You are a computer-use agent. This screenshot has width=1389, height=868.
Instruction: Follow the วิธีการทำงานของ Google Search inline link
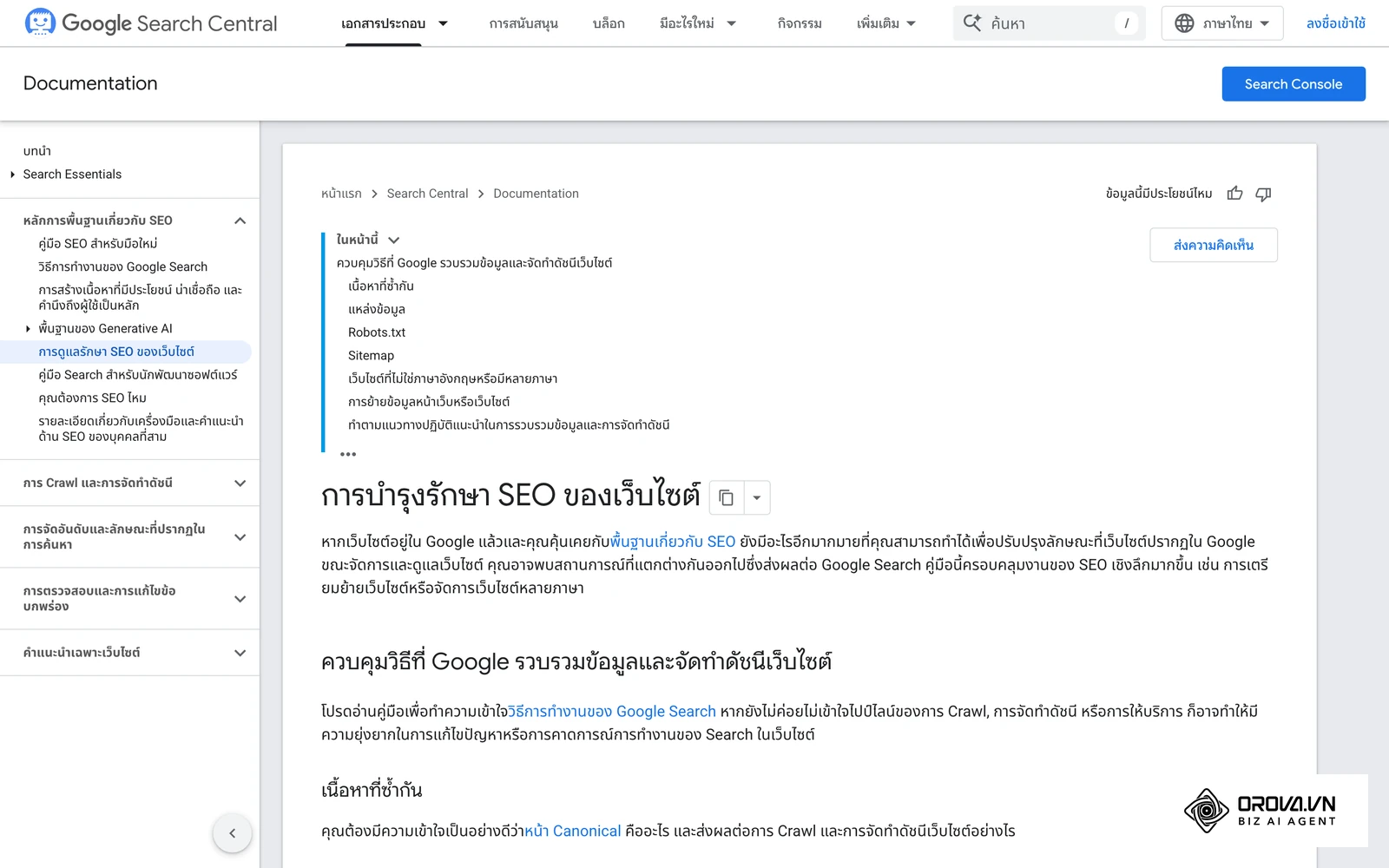click(x=612, y=712)
